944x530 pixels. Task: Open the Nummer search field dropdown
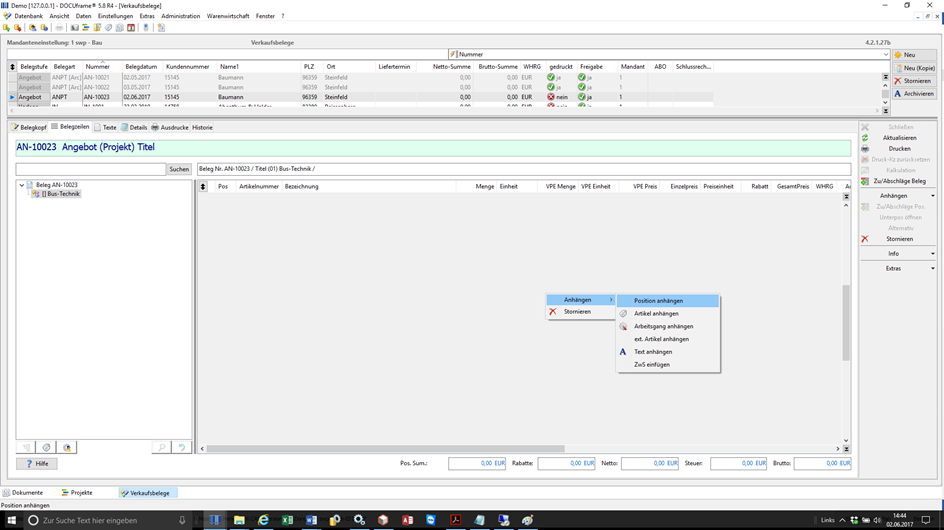pyautogui.click(x=886, y=54)
